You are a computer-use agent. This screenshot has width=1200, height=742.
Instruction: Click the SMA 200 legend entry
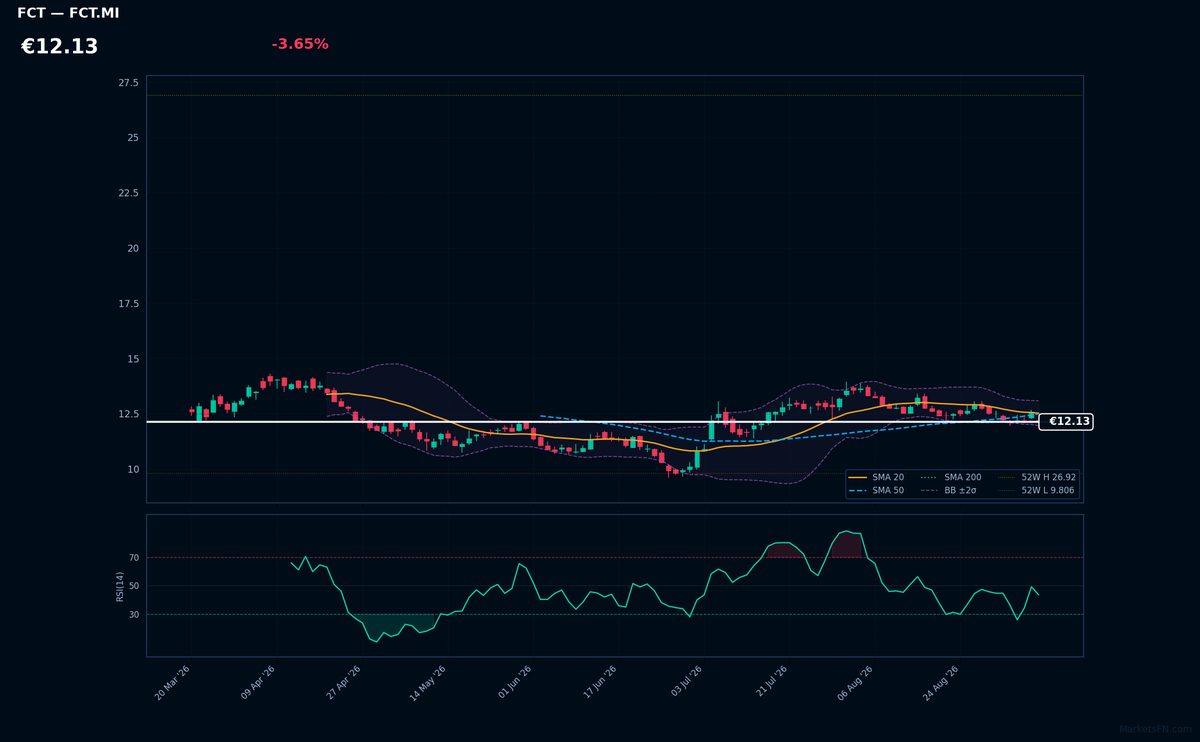pyautogui.click(x=950, y=477)
